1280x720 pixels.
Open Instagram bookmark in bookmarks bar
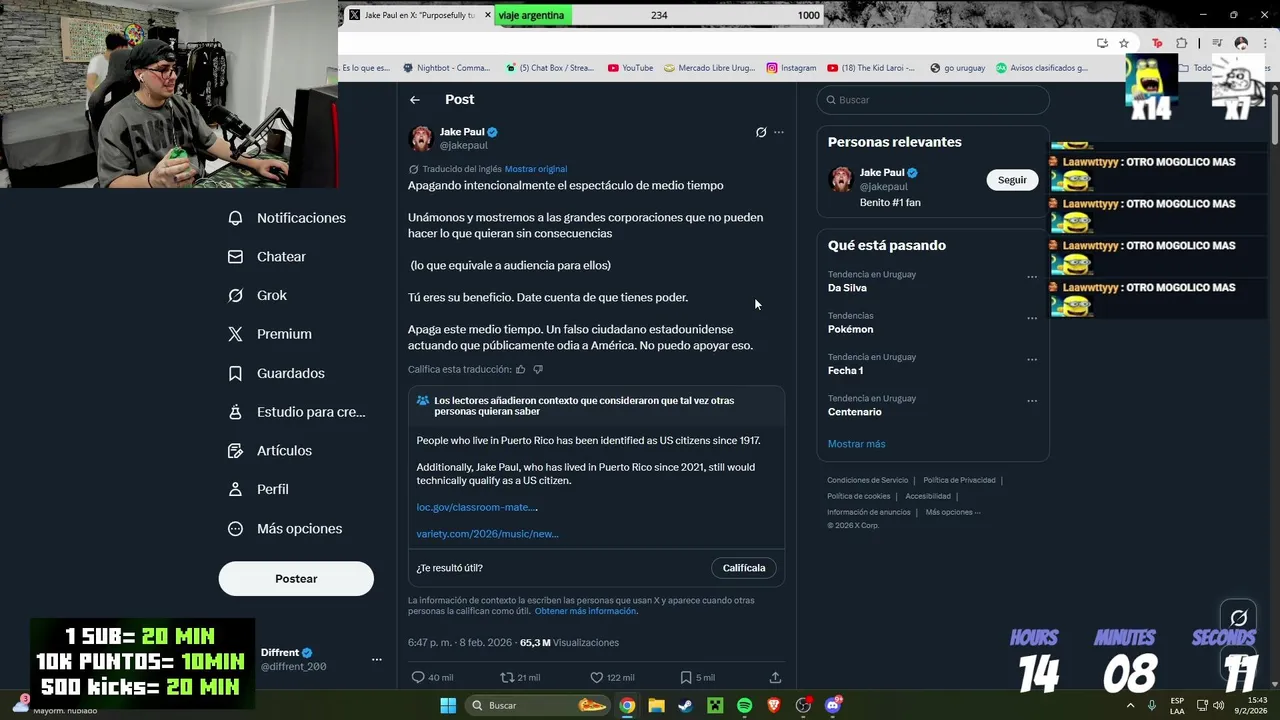(x=791, y=68)
